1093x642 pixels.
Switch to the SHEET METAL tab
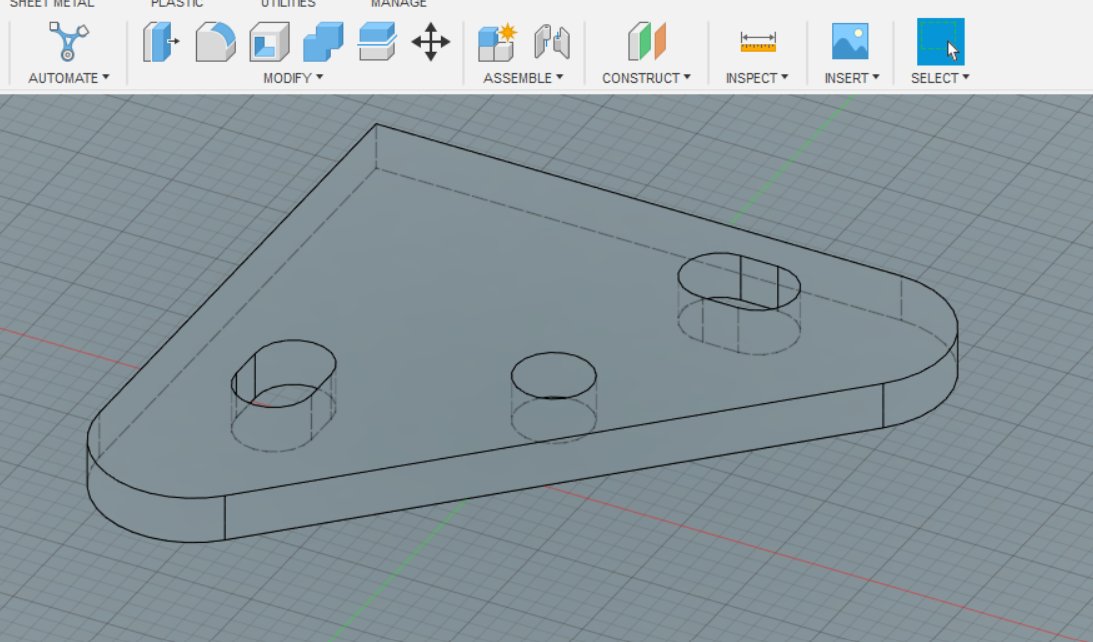tap(52, 3)
